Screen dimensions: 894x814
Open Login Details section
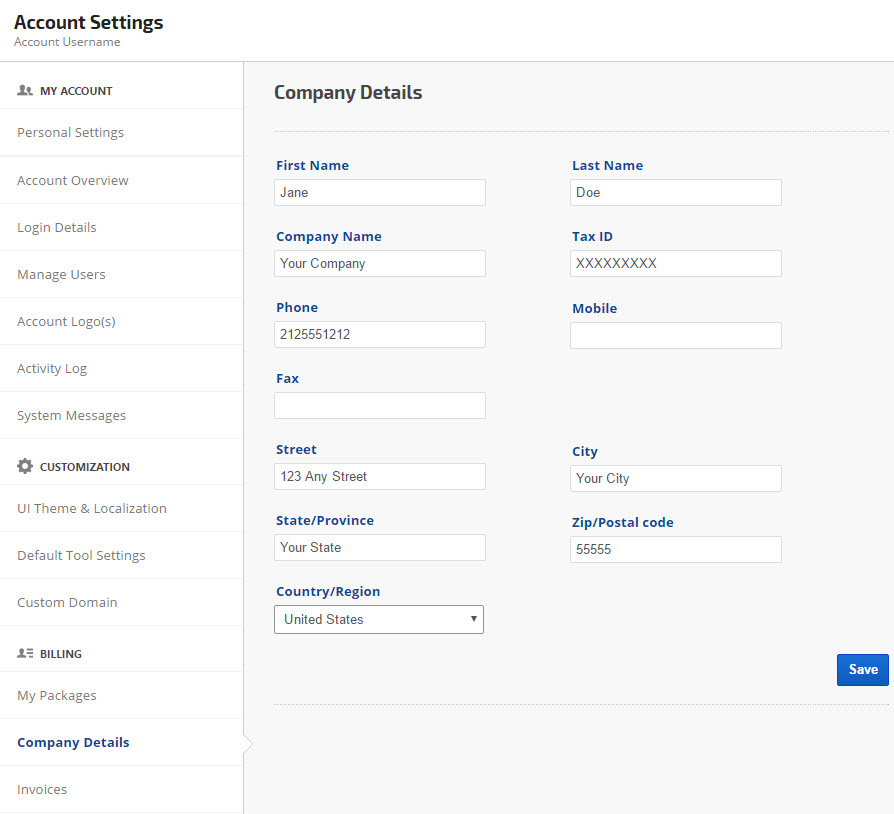pos(57,227)
